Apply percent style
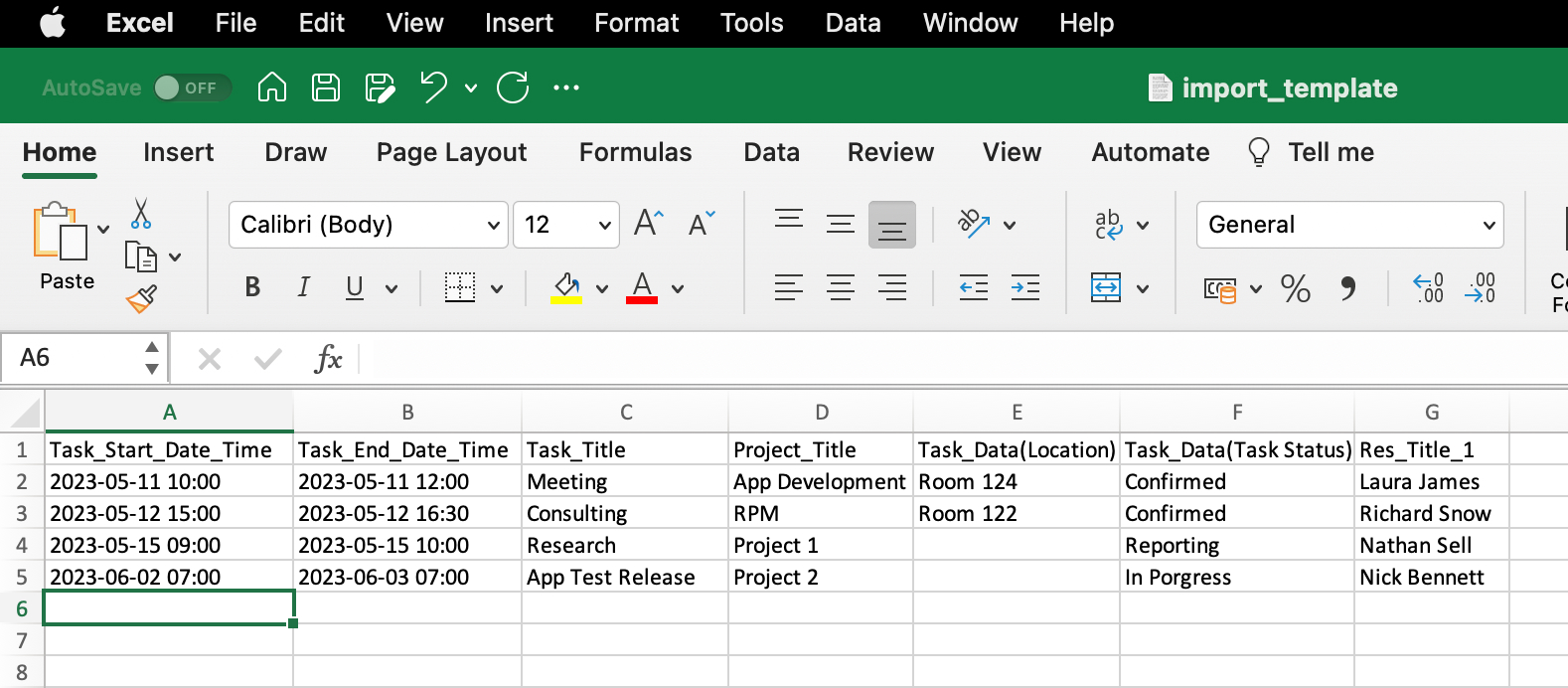The height and width of the screenshot is (688, 1568). pyautogui.click(x=1296, y=288)
